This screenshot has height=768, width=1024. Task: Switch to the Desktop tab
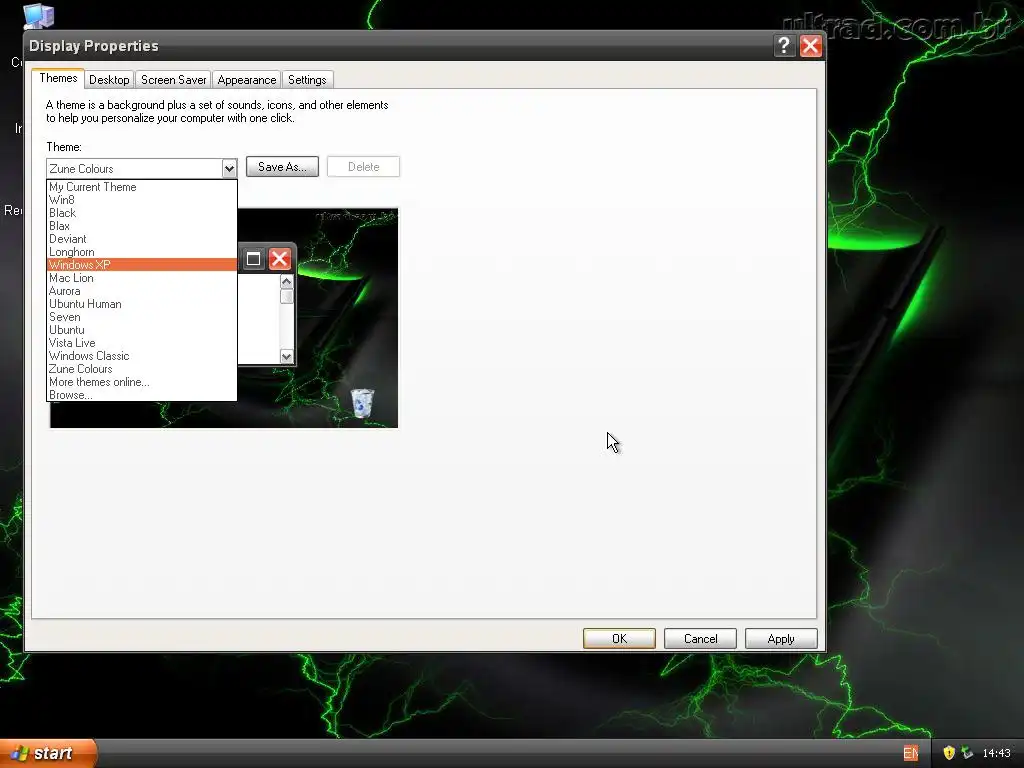(109, 80)
